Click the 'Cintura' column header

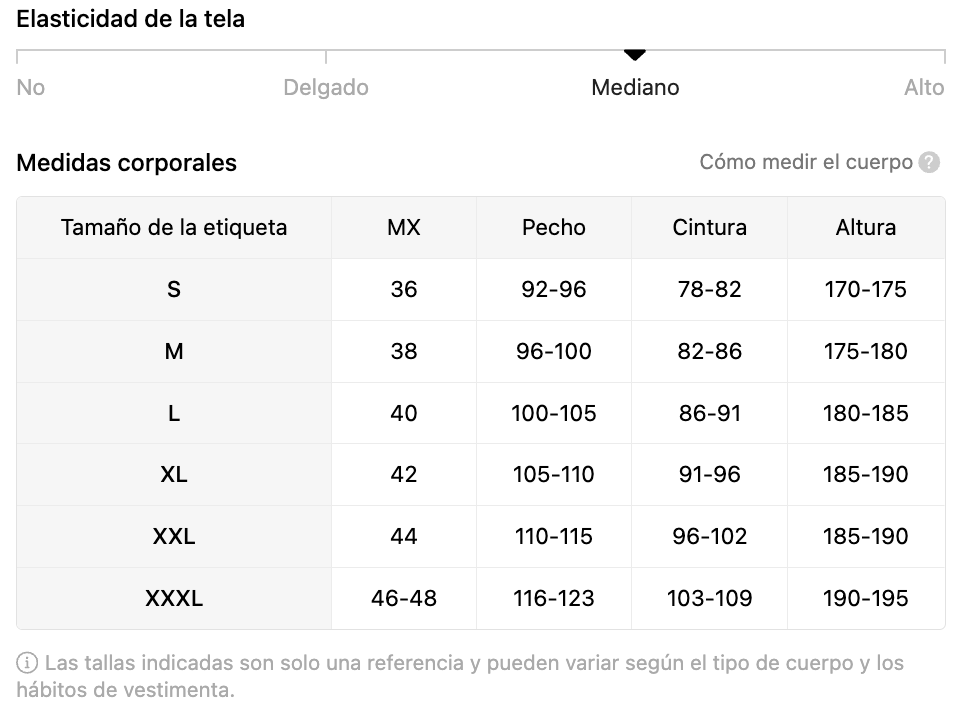tap(710, 227)
